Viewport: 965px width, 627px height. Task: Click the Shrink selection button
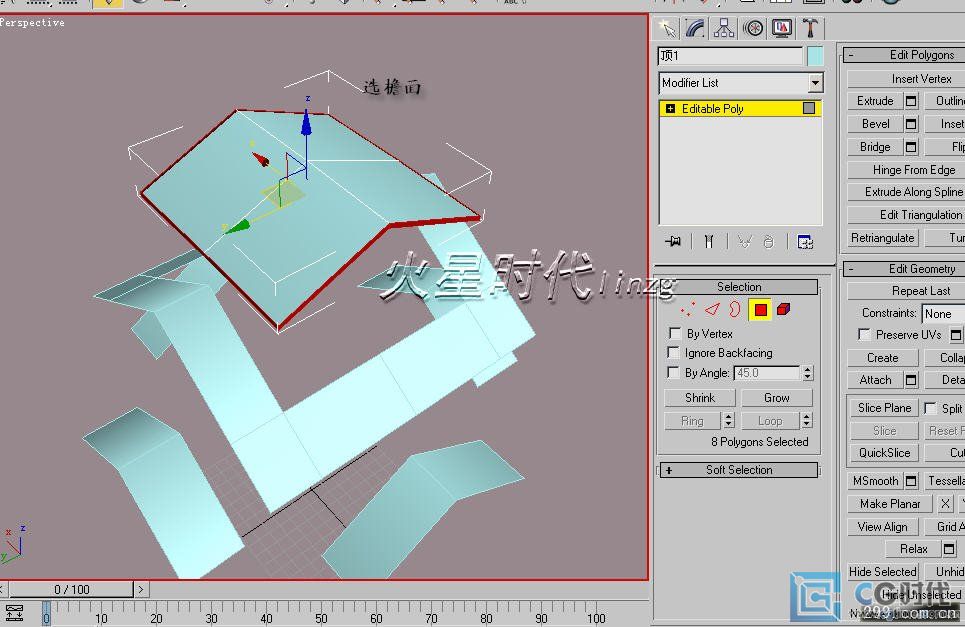click(x=700, y=398)
